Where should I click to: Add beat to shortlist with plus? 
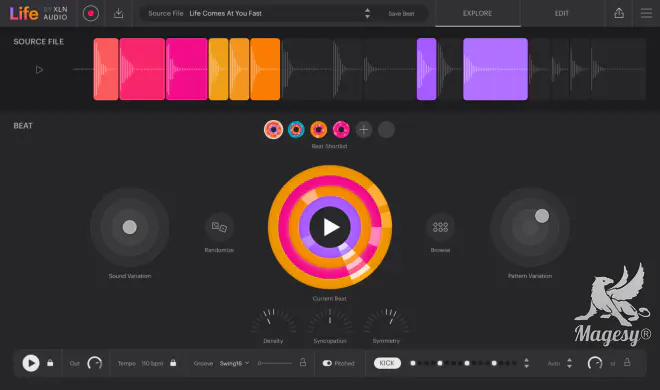tap(364, 130)
